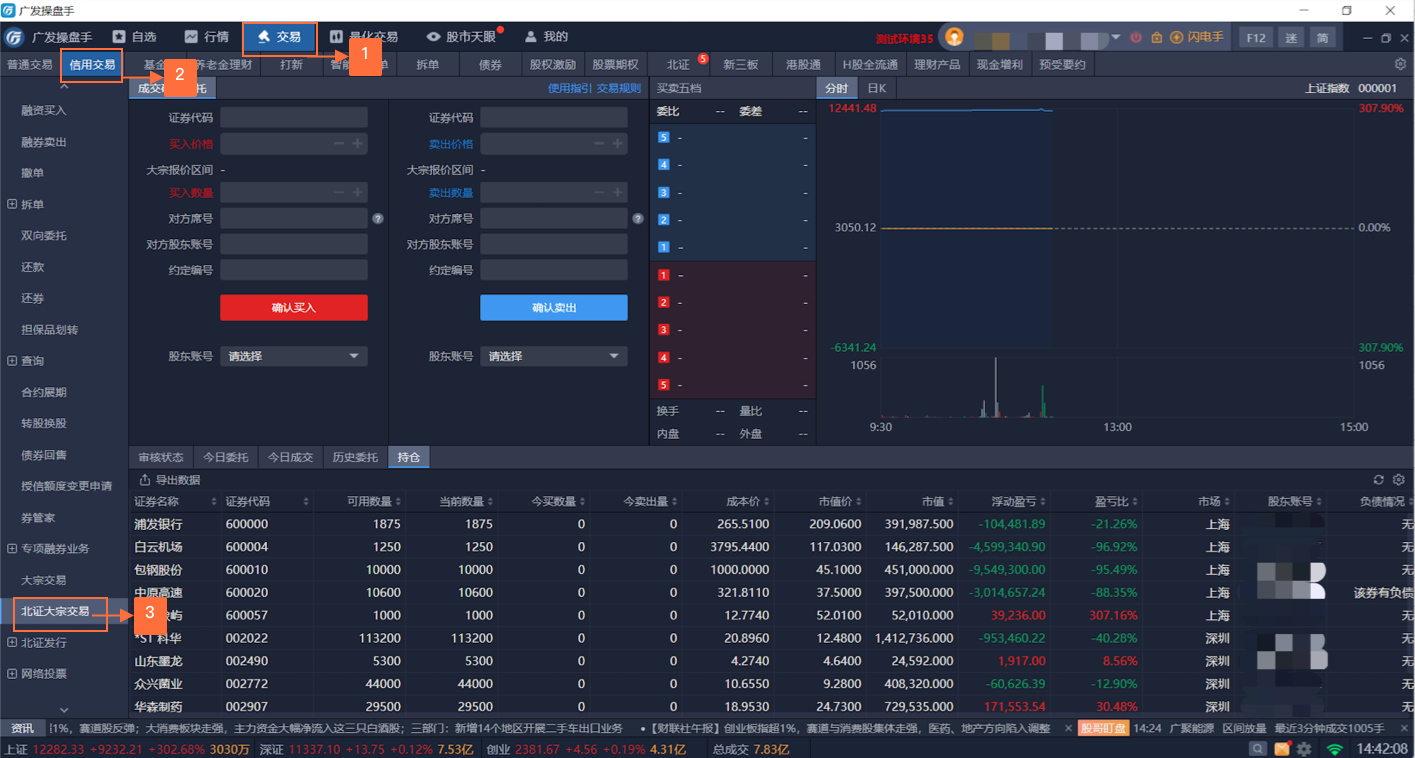Select 融资买入 in the sidebar
Viewport: 1415px width, 758px height.
44,111
